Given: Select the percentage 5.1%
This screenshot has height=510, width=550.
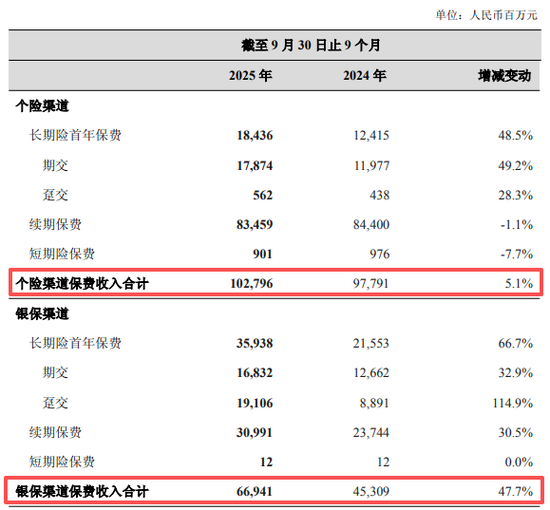Looking at the screenshot, I should tap(519, 284).
